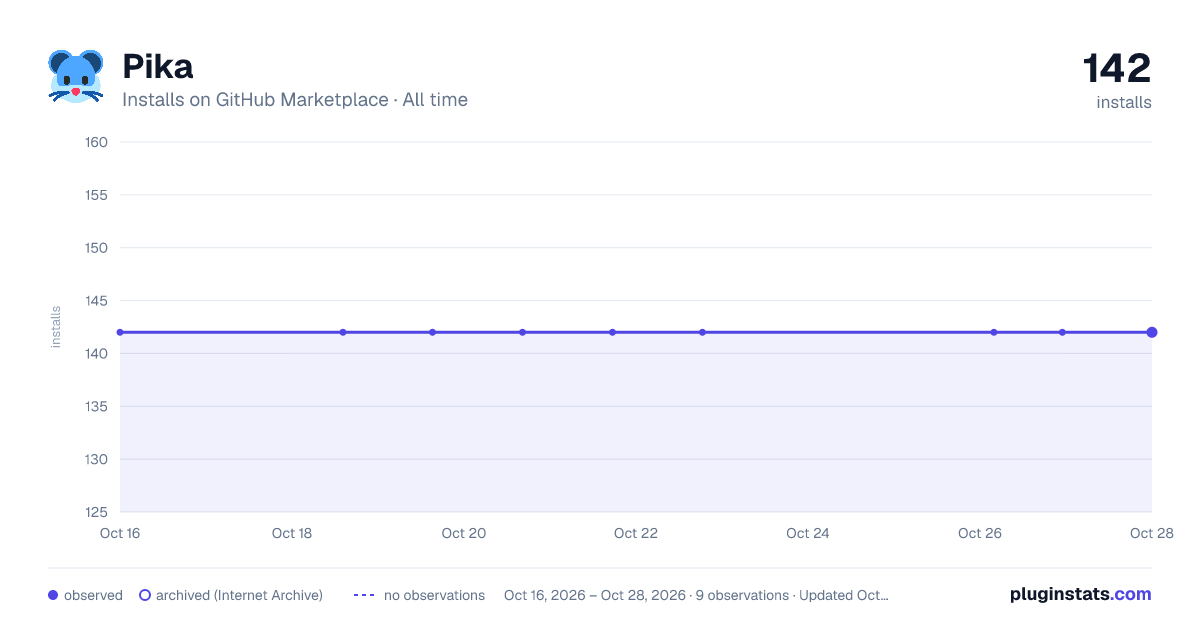Click the '140' y-axis label
This screenshot has width=1200, height=630.
[97, 354]
